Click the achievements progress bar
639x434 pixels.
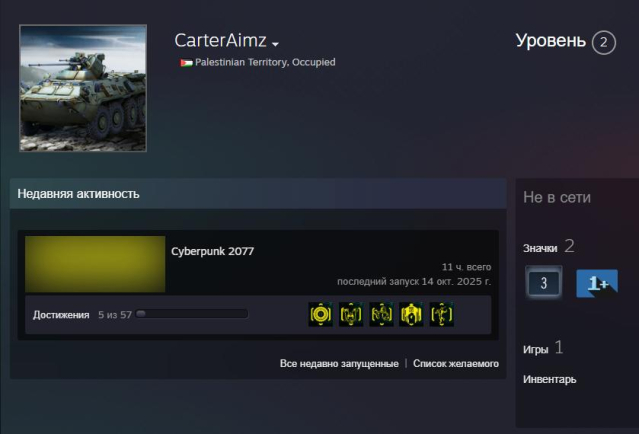pyautogui.click(x=192, y=314)
